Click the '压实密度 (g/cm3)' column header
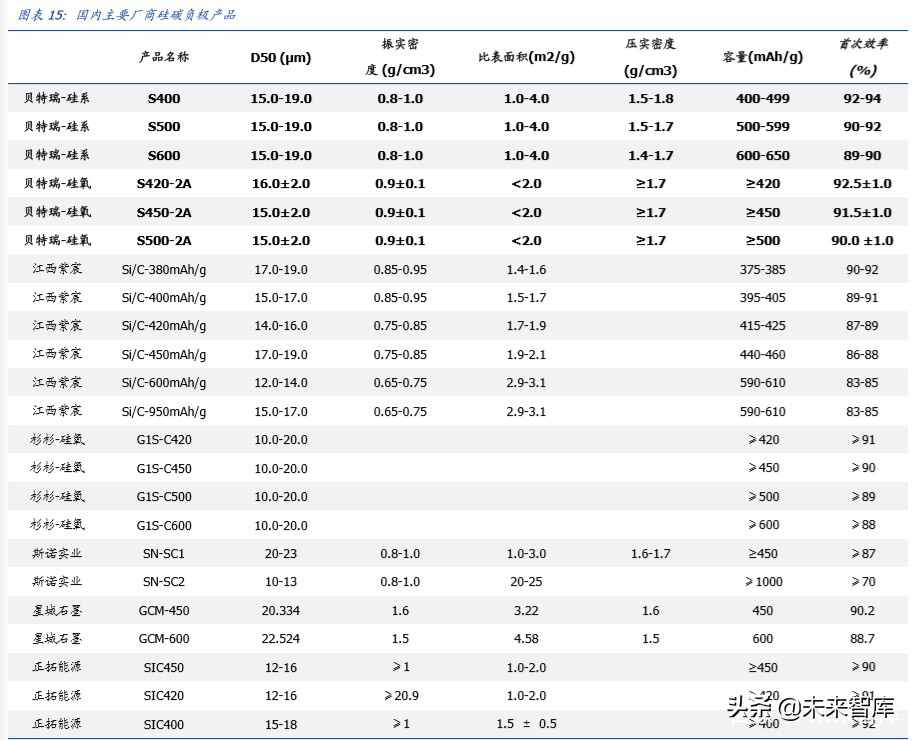The image size is (915, 740). point(651,57)
